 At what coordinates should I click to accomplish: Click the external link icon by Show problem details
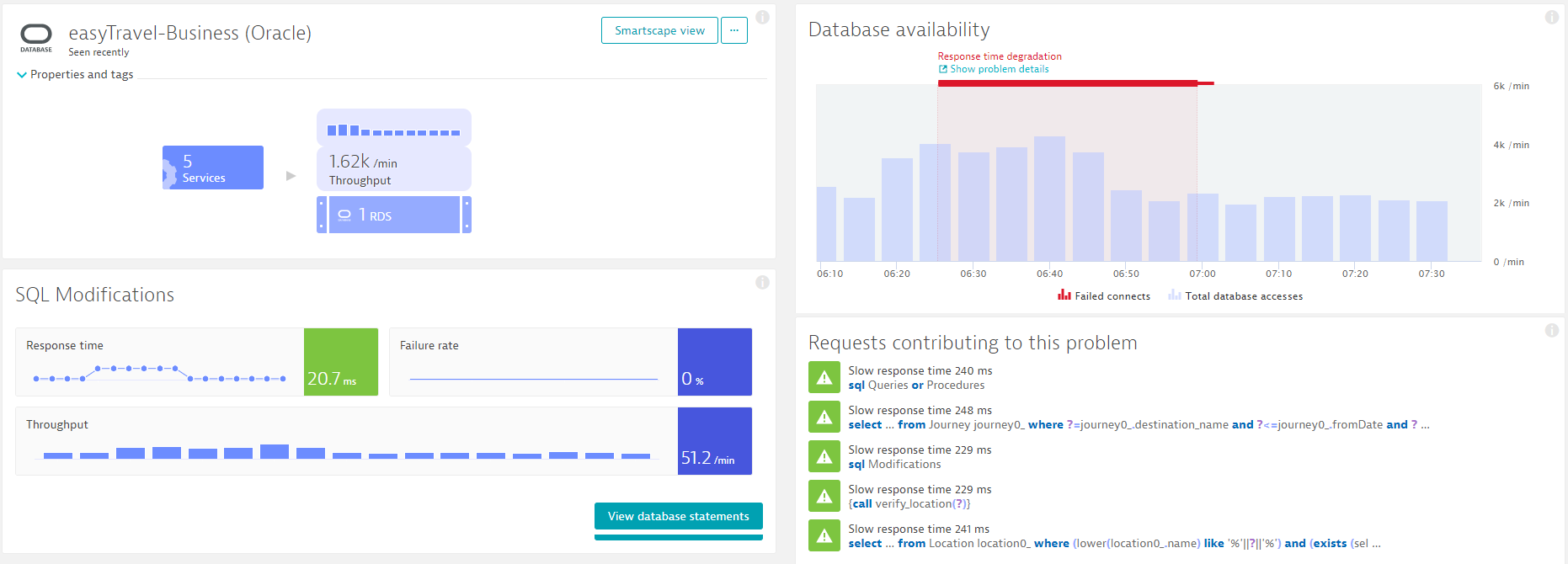(x=943, y=69)
